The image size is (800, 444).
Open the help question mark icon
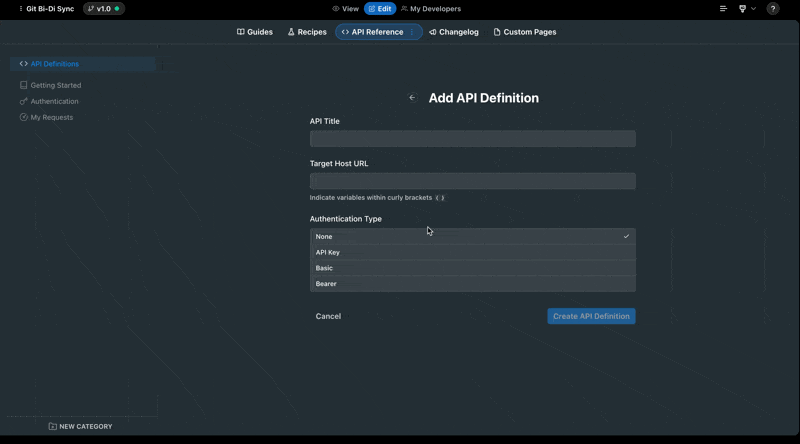click(x=773, y=9)
